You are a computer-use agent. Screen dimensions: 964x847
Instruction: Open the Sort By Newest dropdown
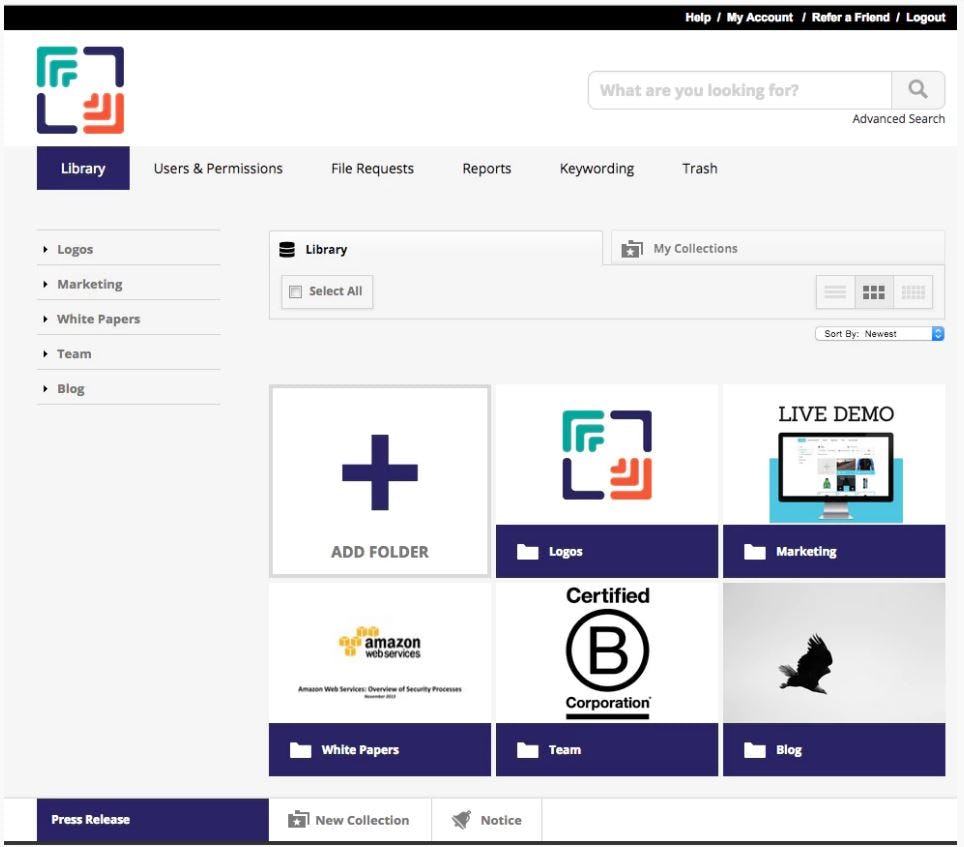(x=878, y=334)
